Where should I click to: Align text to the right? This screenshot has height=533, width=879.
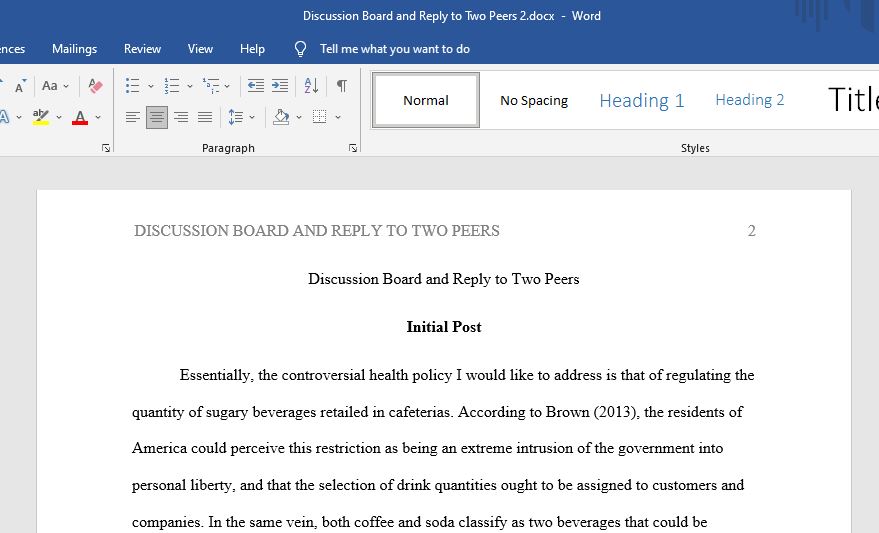[181, 117]
